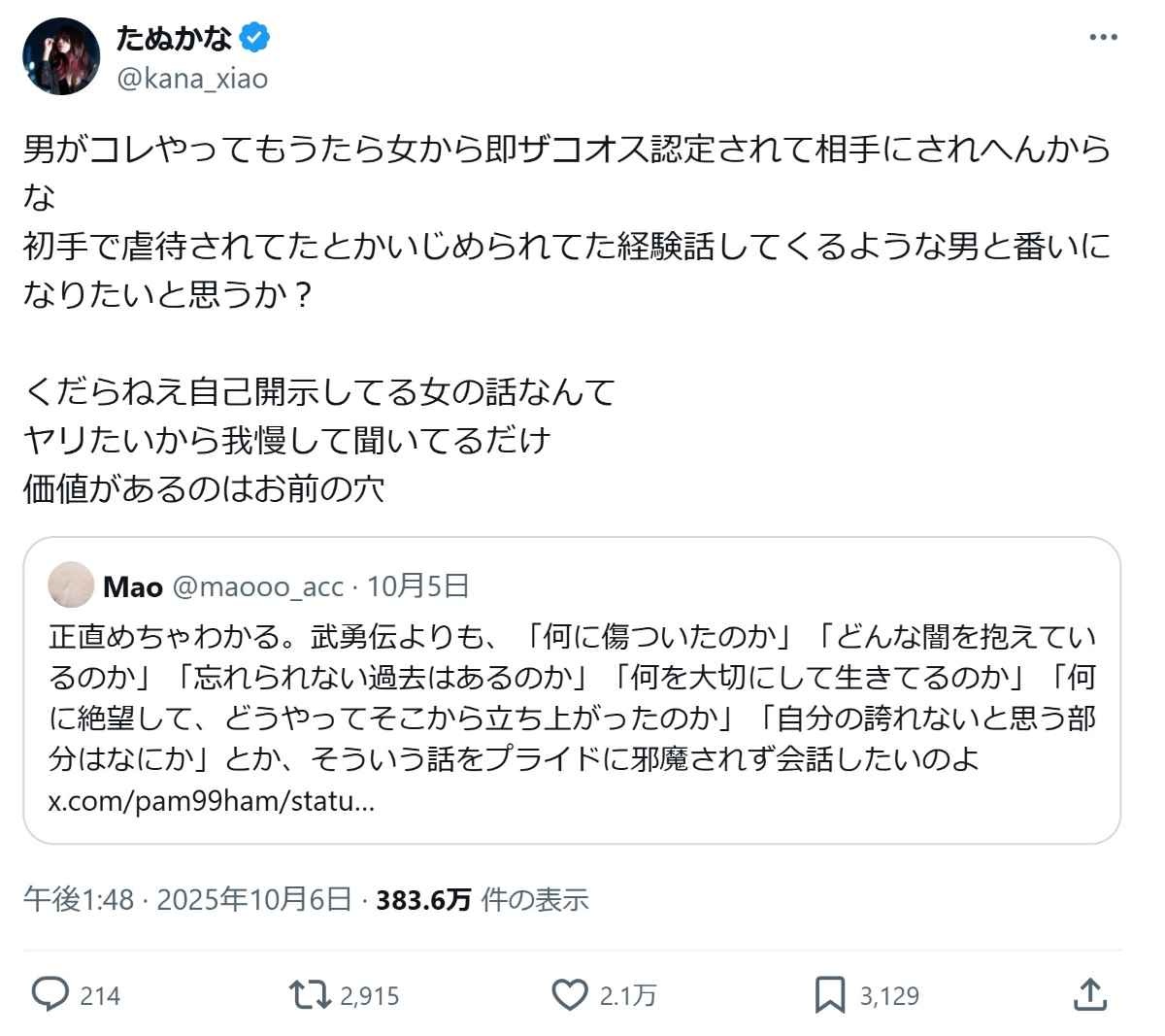Click the たぬかな display name
The height and width of the screenshot is (1036, 1165).
pos(173,39)
